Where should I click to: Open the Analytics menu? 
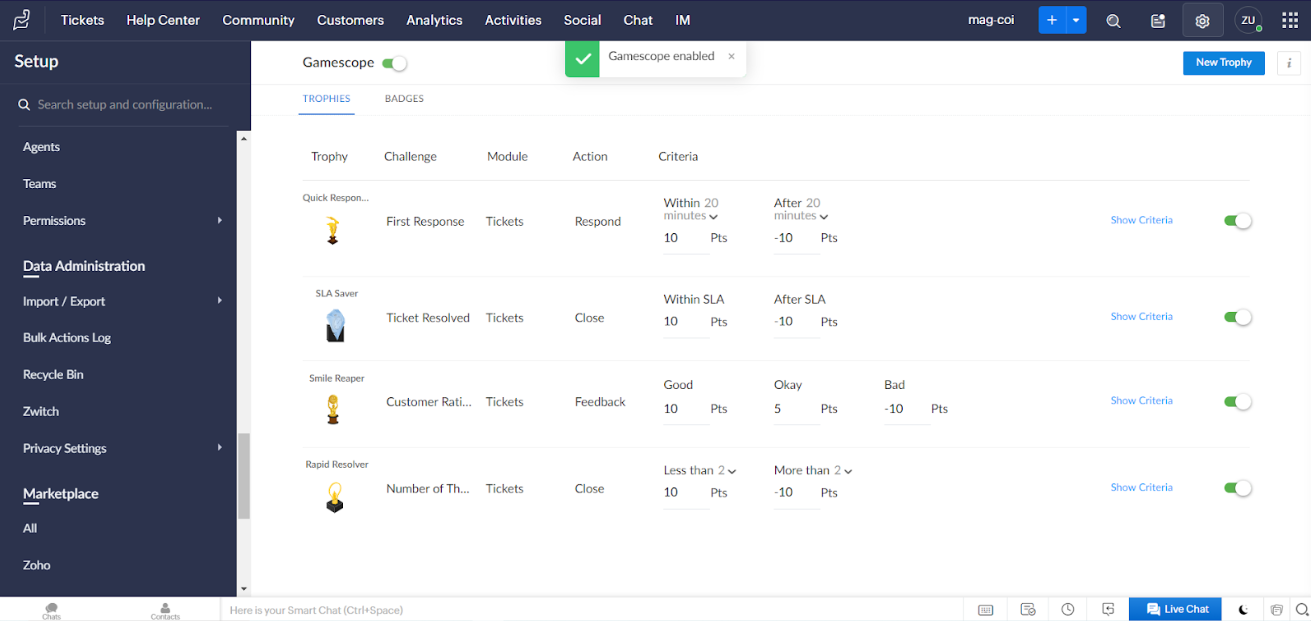click(x=434, y=20)
